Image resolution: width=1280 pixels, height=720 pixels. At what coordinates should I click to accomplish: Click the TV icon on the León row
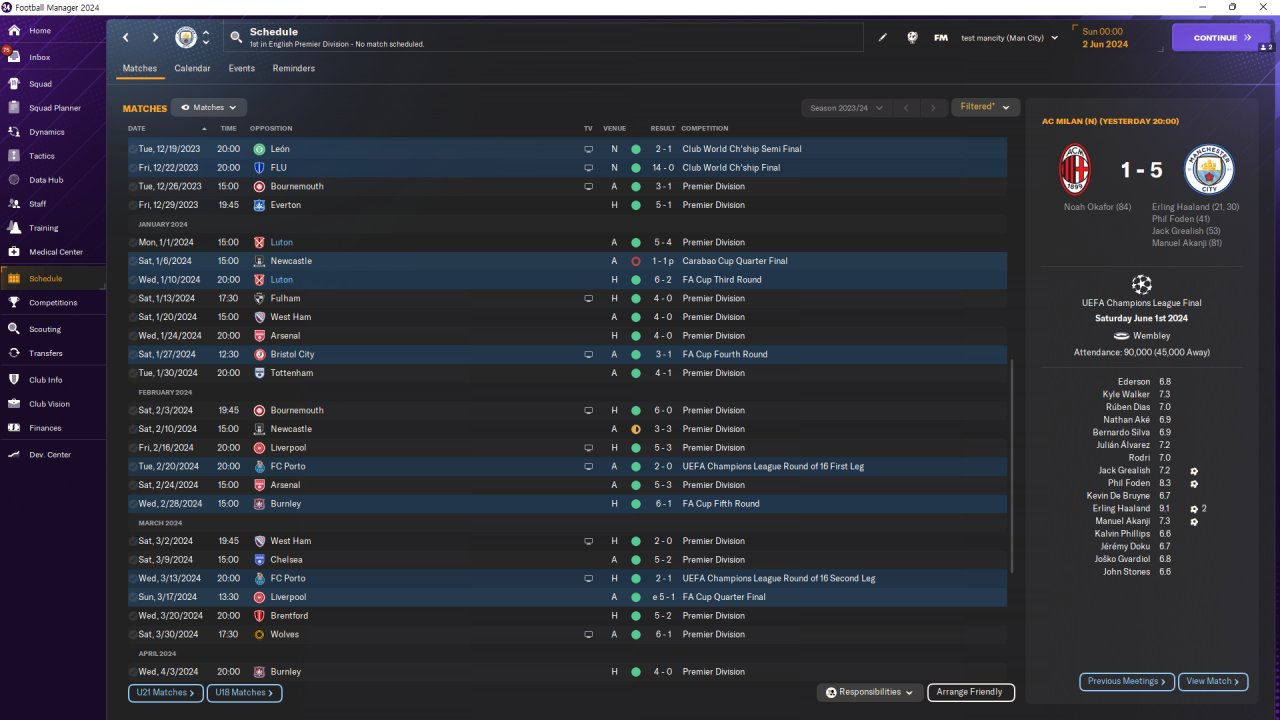pos(588,149)
